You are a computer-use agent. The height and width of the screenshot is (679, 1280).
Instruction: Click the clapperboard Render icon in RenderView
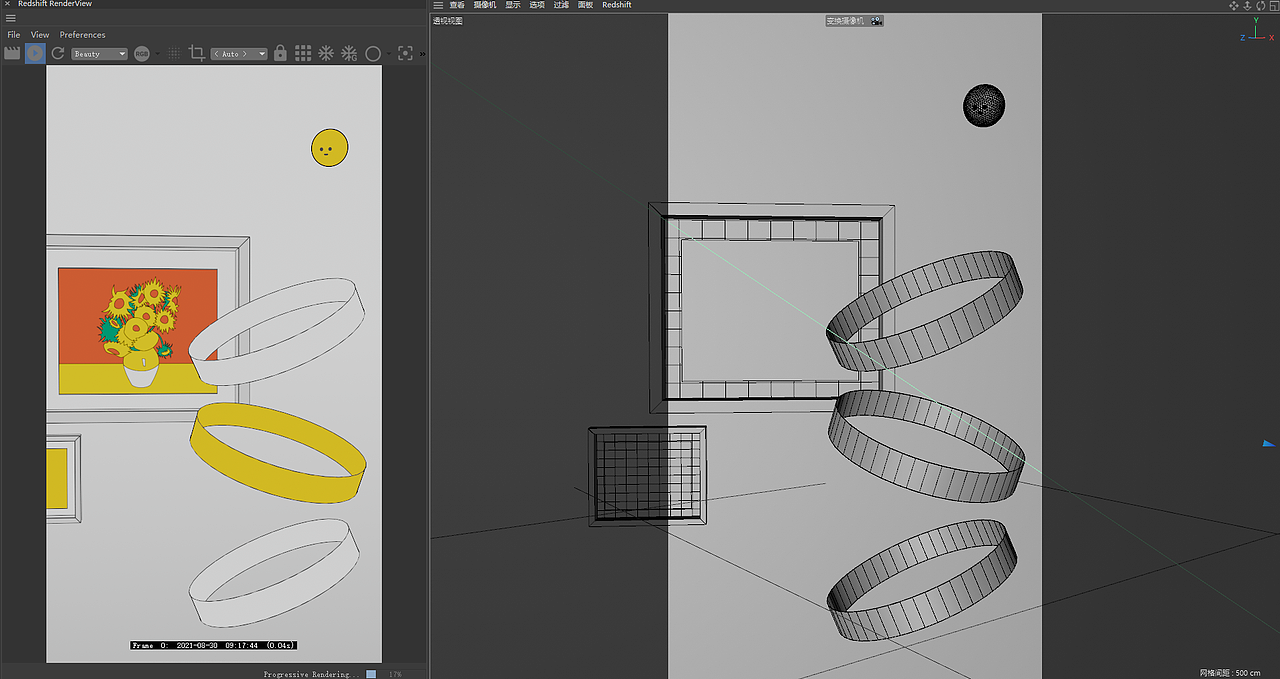point(12,53)
